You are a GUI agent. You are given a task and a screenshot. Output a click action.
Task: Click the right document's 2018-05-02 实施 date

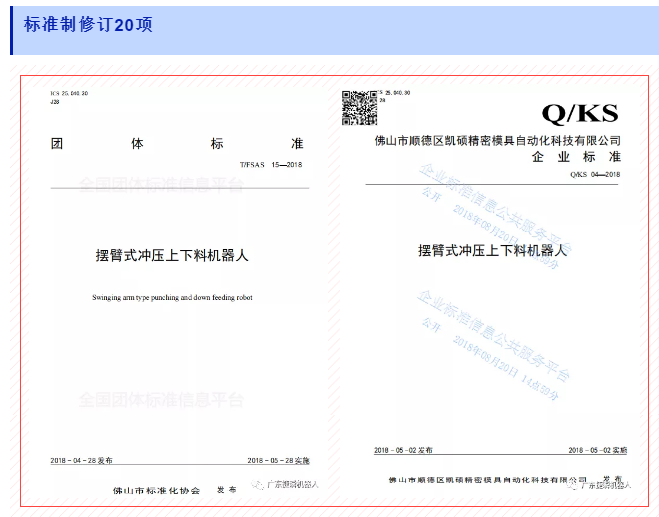coord(598,450)
